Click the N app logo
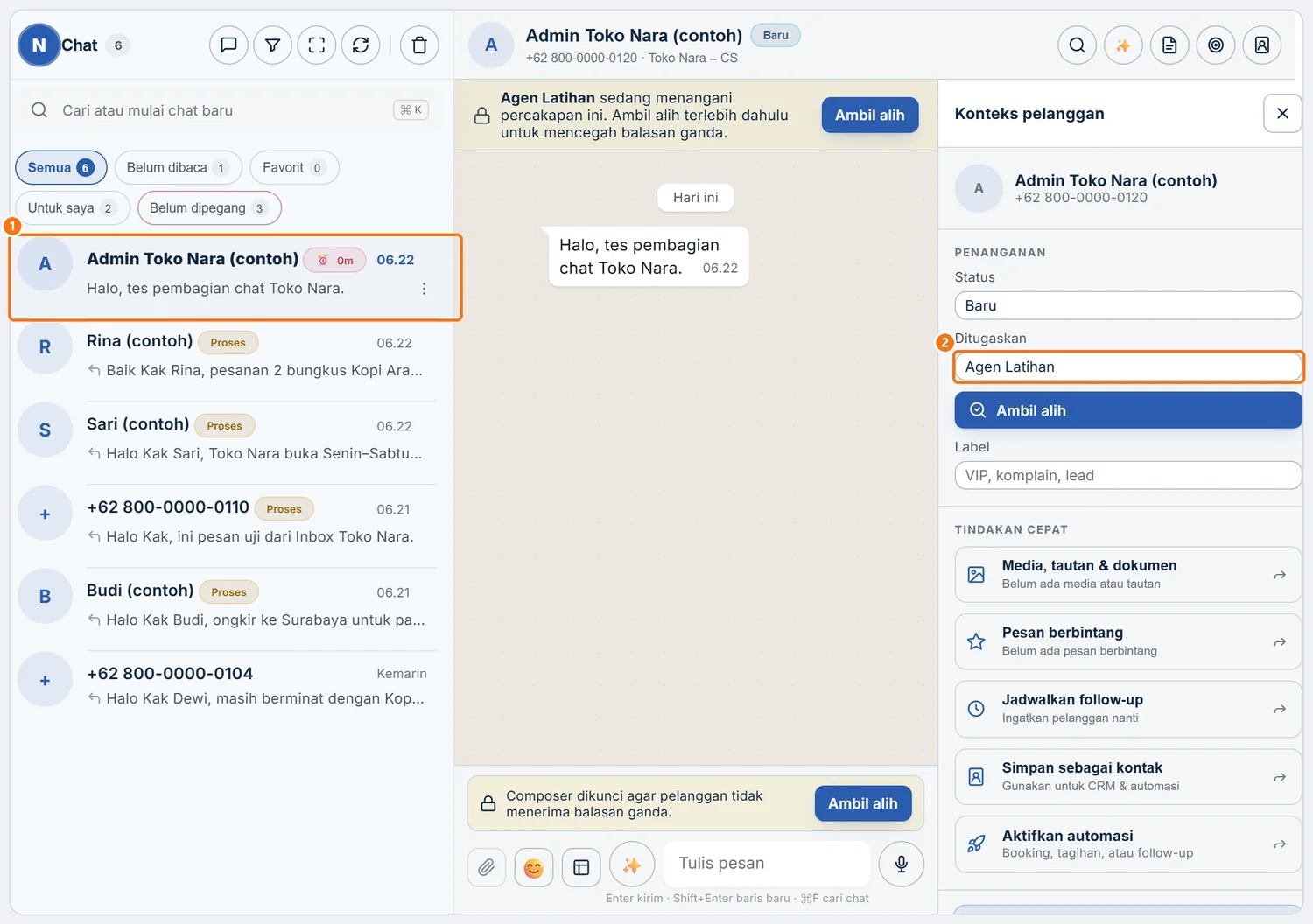1313x924 pixels. [x=39, y=45]
